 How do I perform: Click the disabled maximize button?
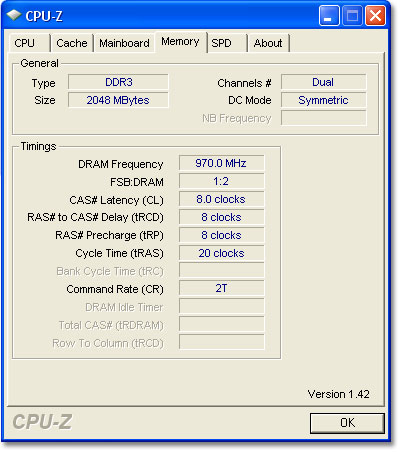[x=352, y=15]
